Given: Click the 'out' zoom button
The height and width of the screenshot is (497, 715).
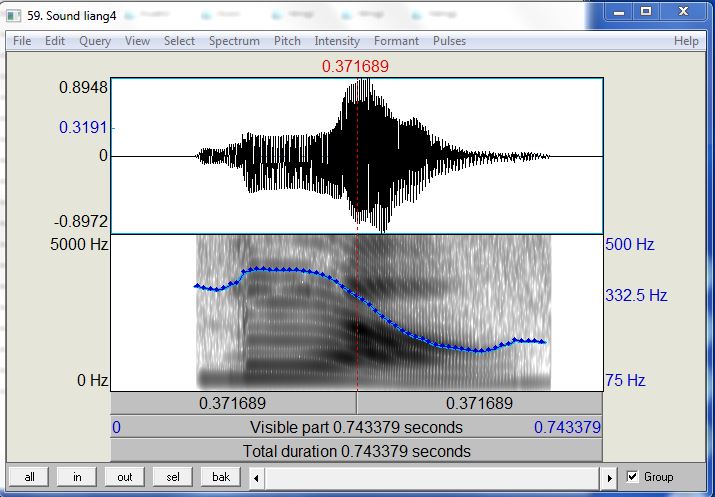Looking at the screenshot, I should (x=124, y=477).
